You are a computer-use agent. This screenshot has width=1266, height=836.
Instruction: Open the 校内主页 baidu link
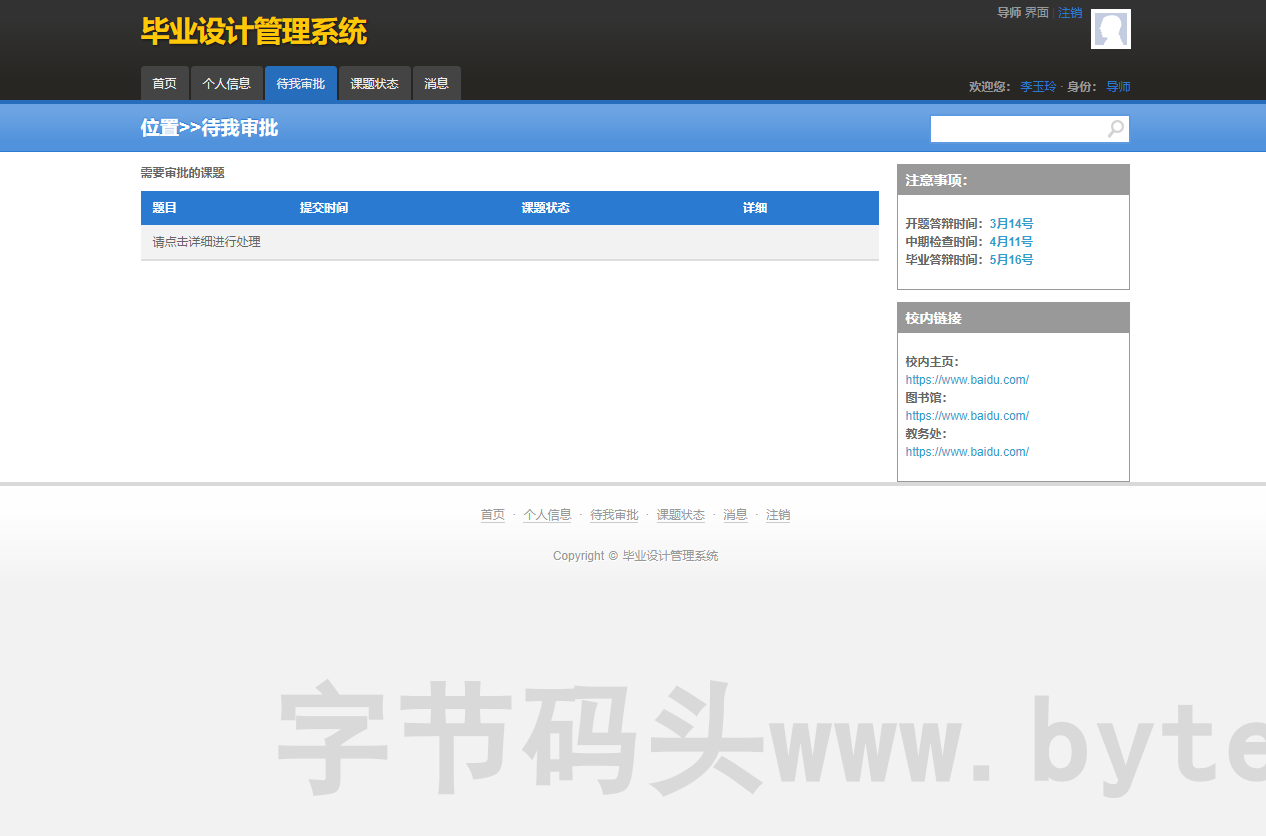tap(967, 380)
